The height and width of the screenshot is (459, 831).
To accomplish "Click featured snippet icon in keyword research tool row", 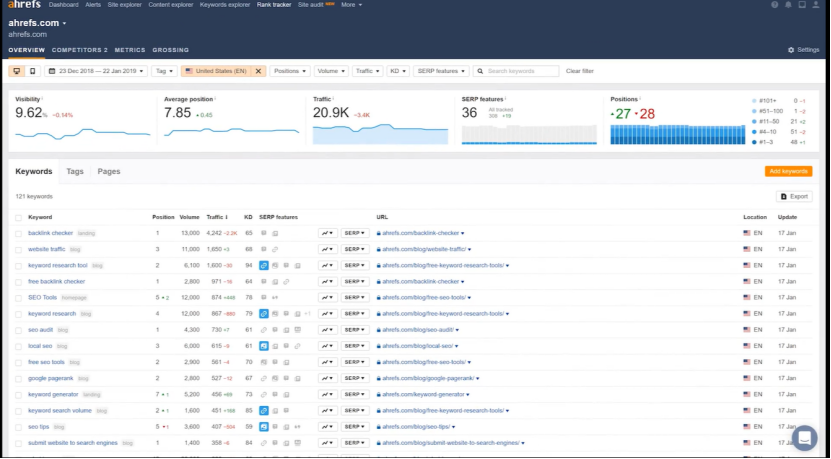I will (263, 266).
